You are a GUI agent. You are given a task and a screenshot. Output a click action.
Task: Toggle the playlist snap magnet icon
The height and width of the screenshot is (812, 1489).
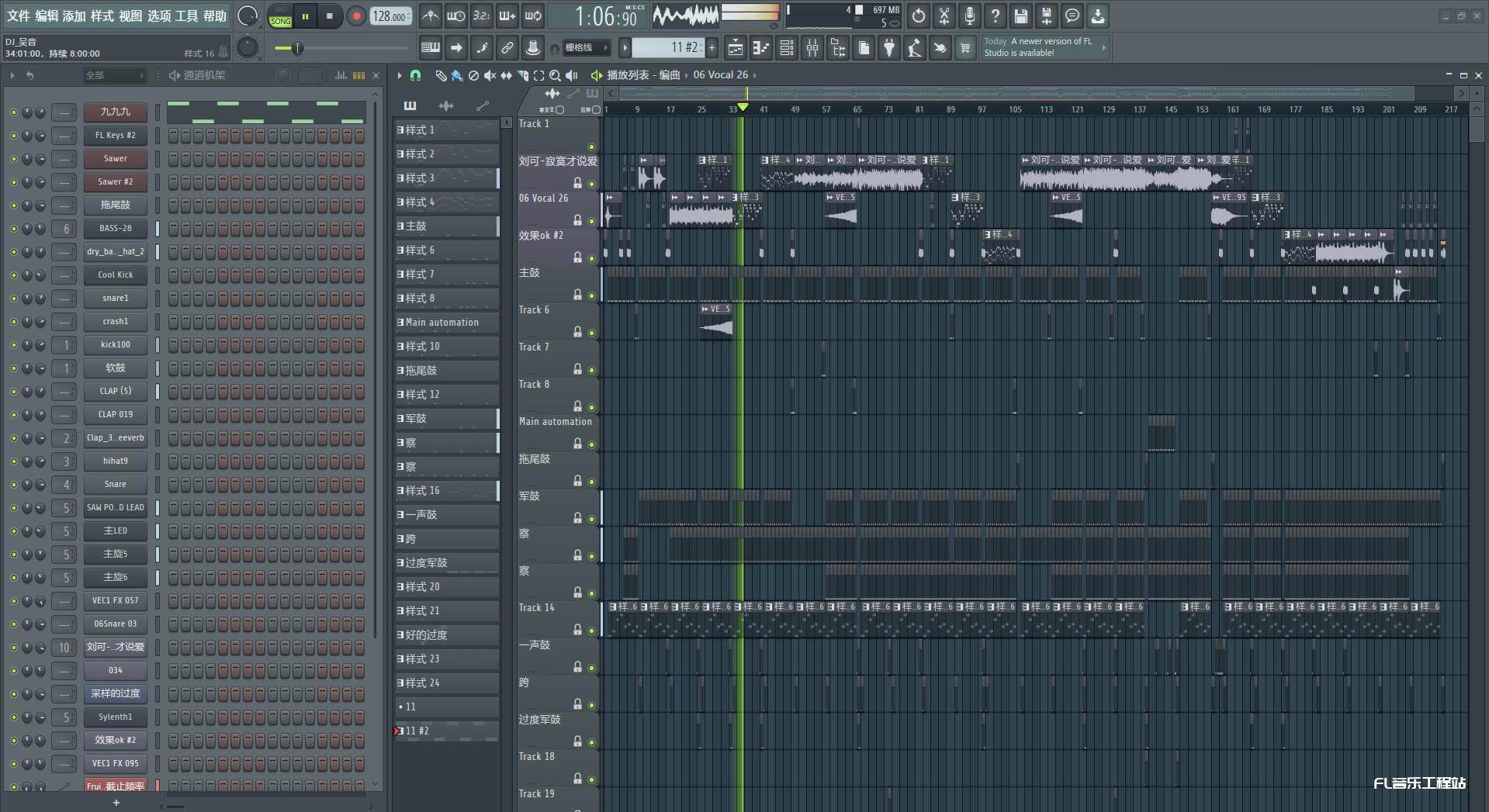pyautogui.click(x=416, y=75)
